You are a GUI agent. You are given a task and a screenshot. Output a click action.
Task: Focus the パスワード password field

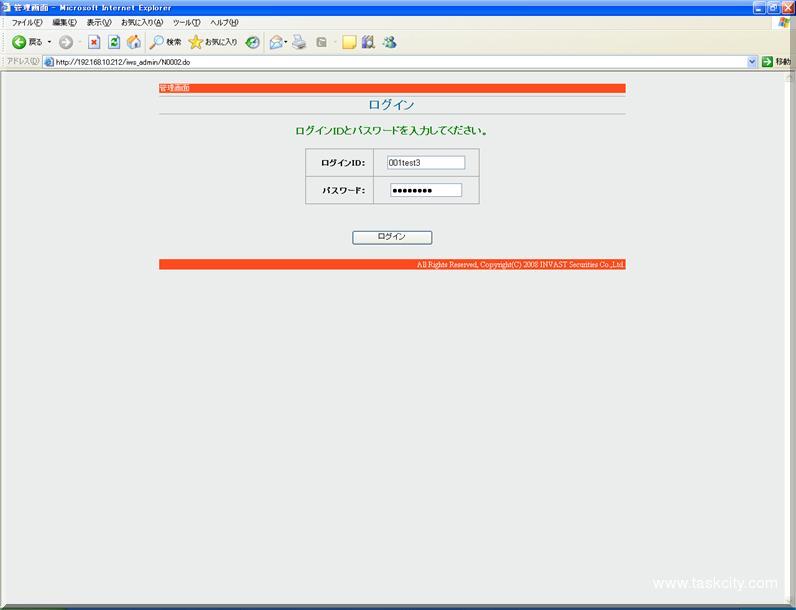click(x=426, y=190)
